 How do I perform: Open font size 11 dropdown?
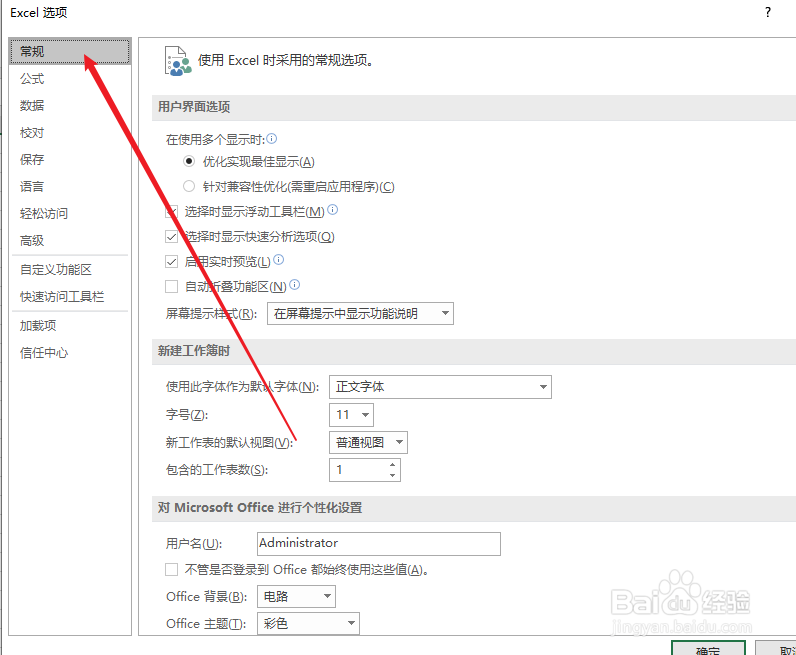point(351,415)
